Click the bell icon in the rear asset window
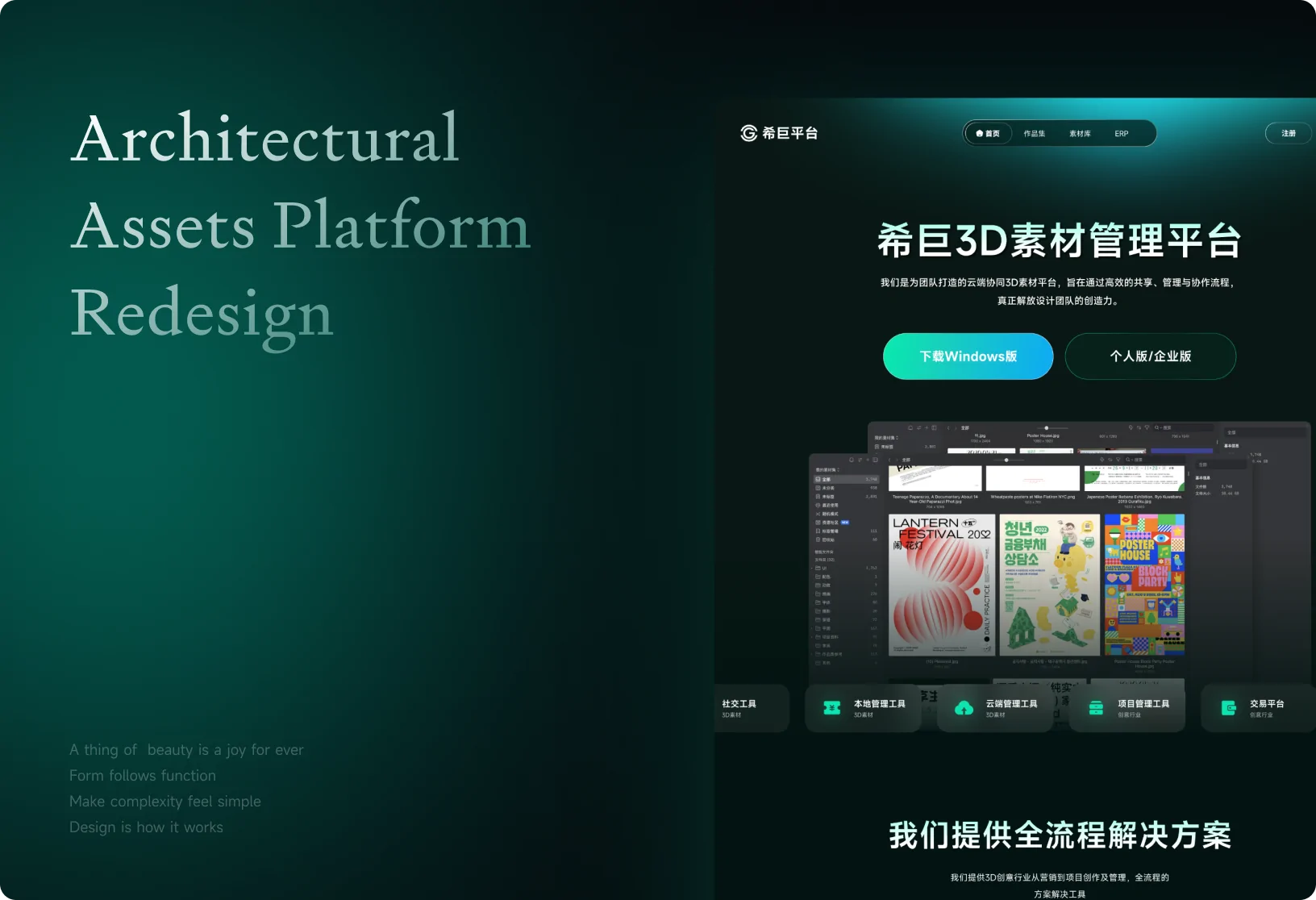 [910, 427]
